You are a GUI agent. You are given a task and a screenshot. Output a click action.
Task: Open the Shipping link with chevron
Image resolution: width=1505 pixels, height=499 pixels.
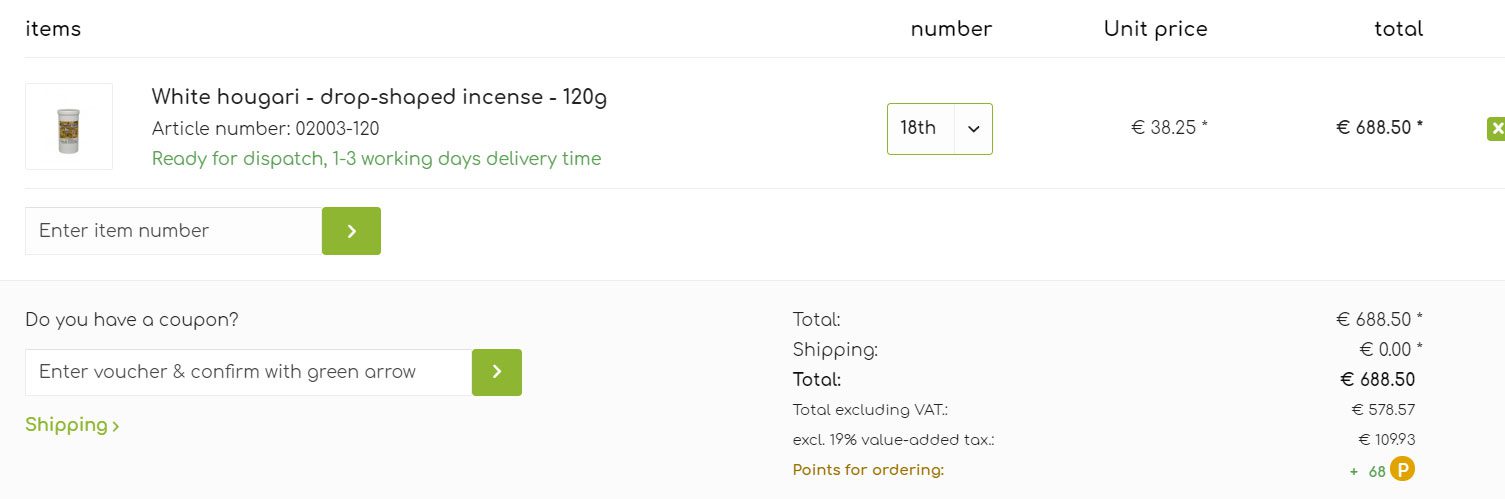(72, 425)
